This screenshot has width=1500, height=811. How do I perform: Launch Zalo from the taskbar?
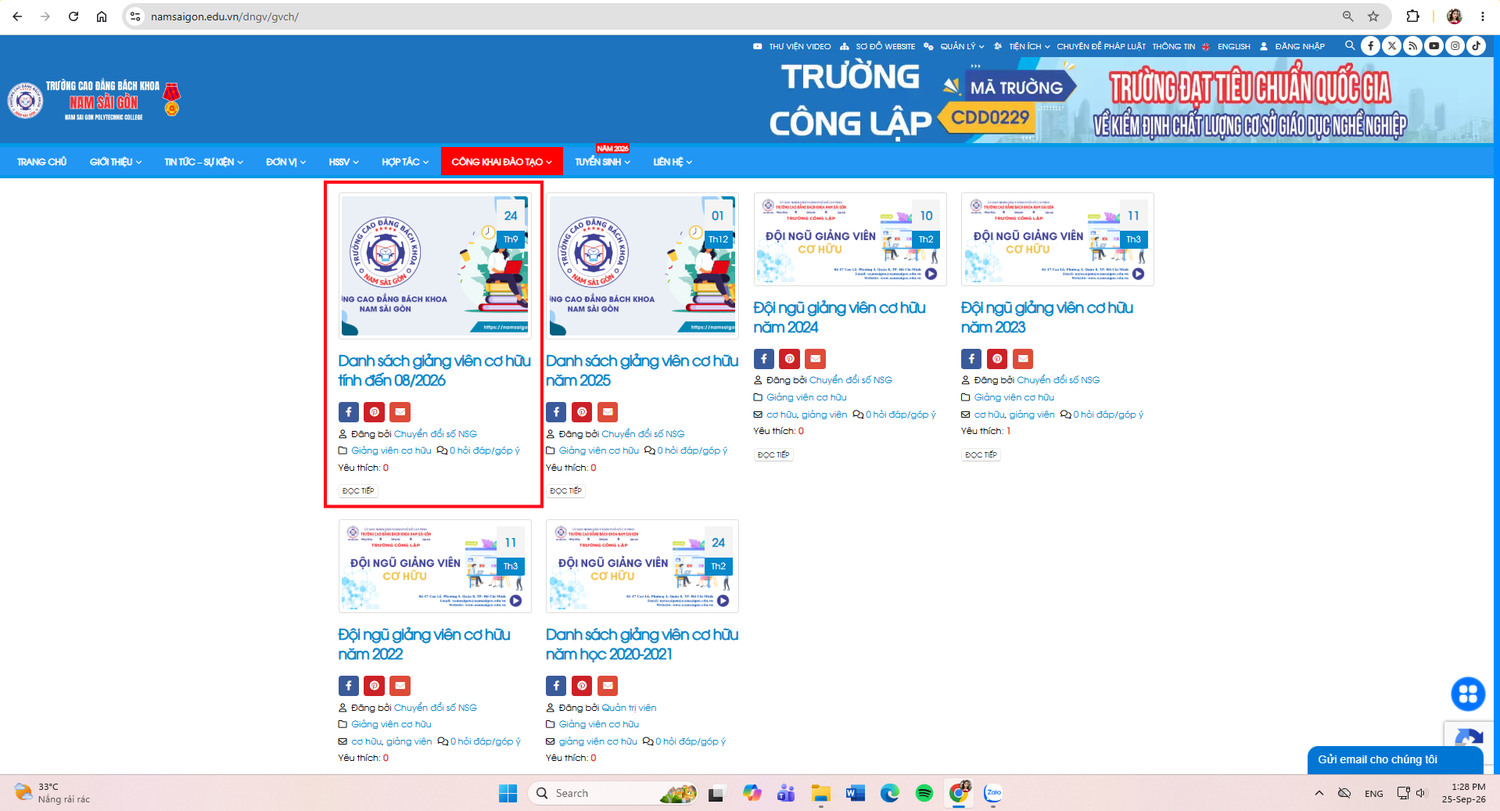click(x=994, y=793)
